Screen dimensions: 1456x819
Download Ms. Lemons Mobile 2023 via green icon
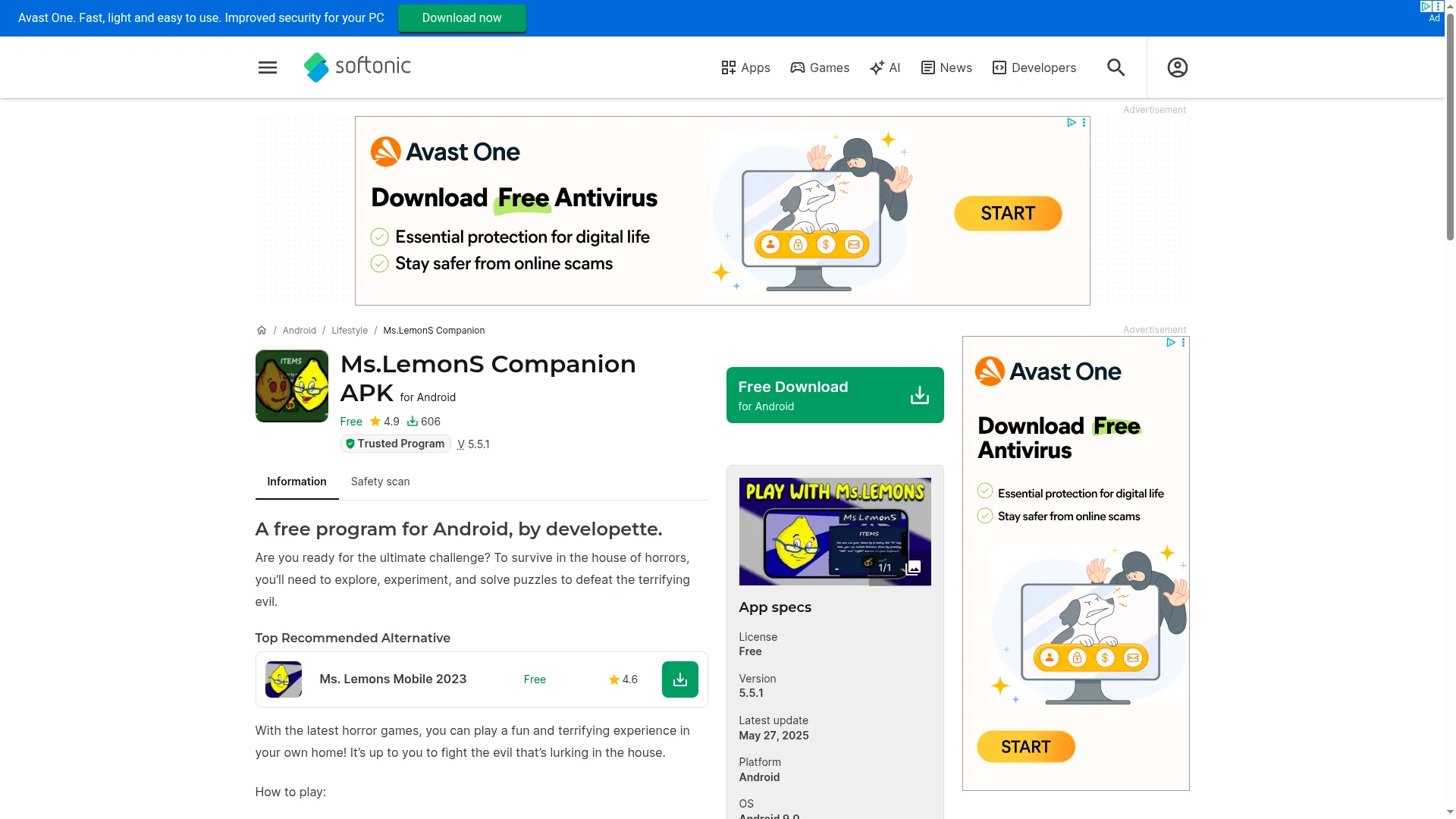(680, 679)
